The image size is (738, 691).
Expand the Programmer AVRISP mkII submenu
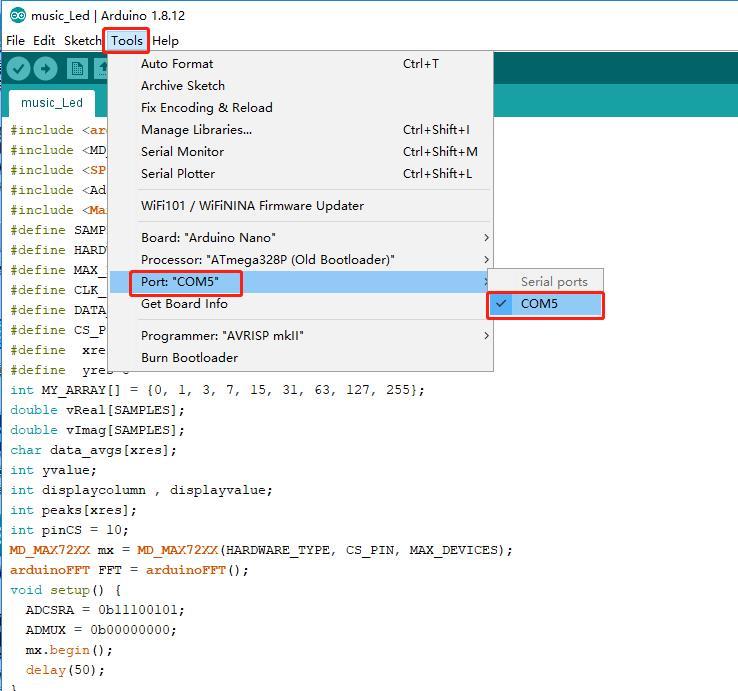[301, 336]
